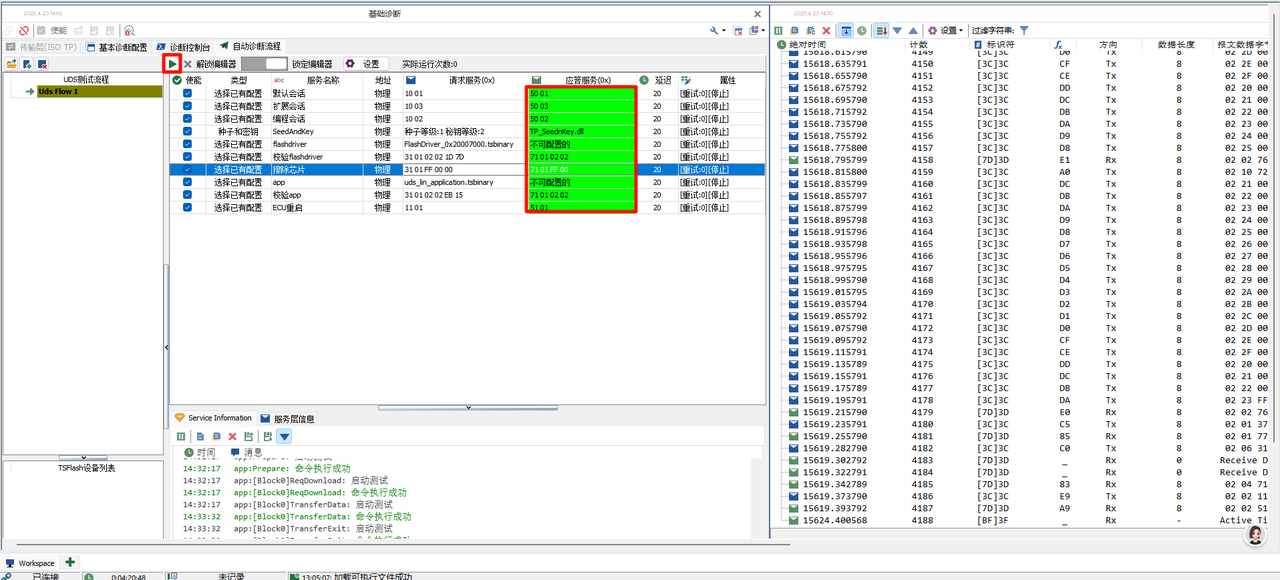The height and width of the screenshot is (580, 1280).
Task: Click the green-red sort icon in trace toolbar
Action: pyautogui.click(x=881, y=30)
